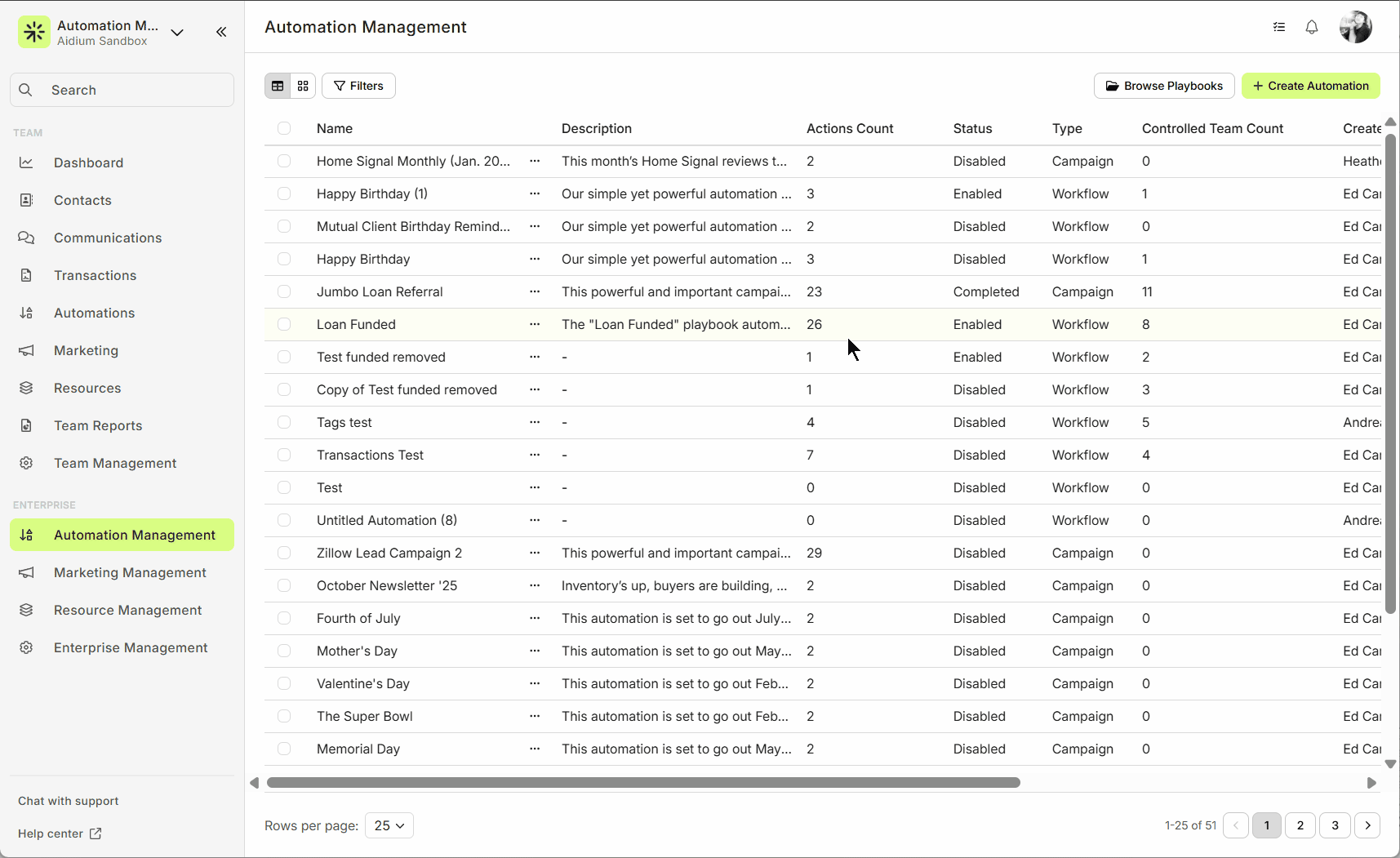This screenshot has height=858, width=1400.
Task: Open more options for Jumbo Loan Referral
Action: pyautogui.click(x=535, y=291)
